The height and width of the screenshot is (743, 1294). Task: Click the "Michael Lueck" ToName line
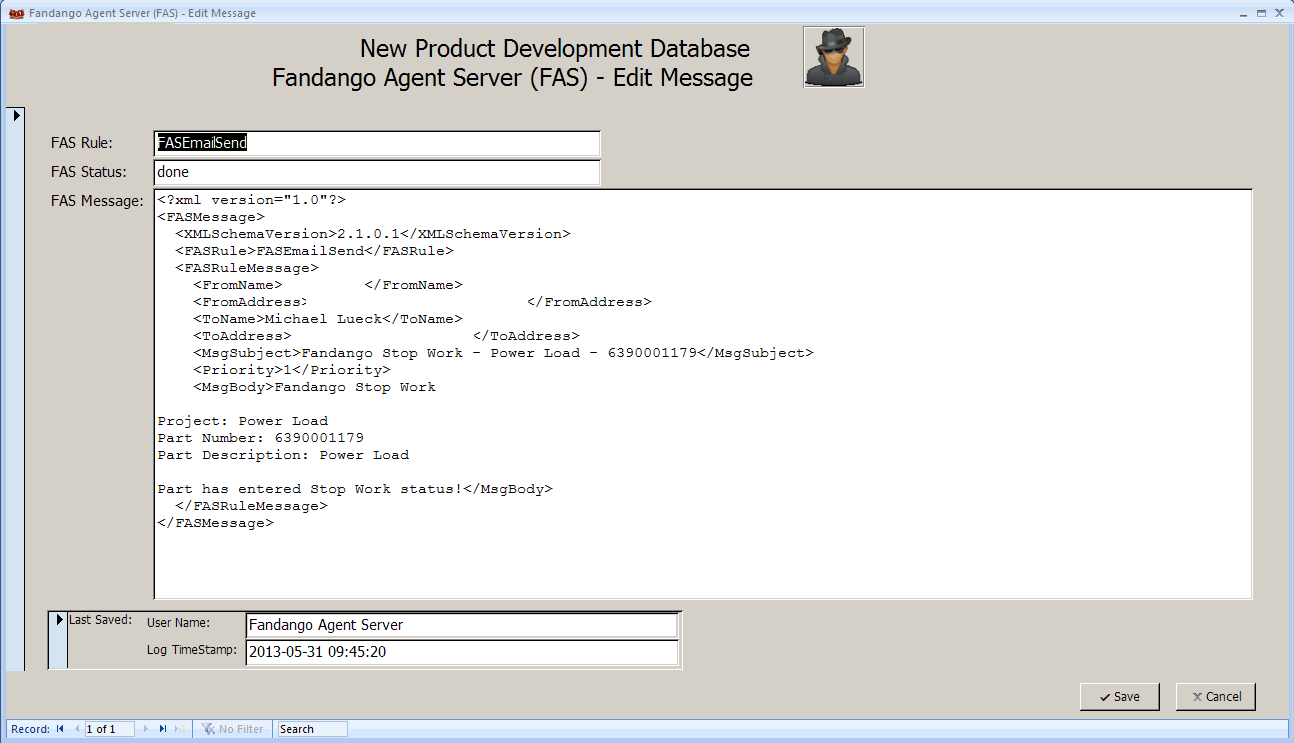pos(328,319)
